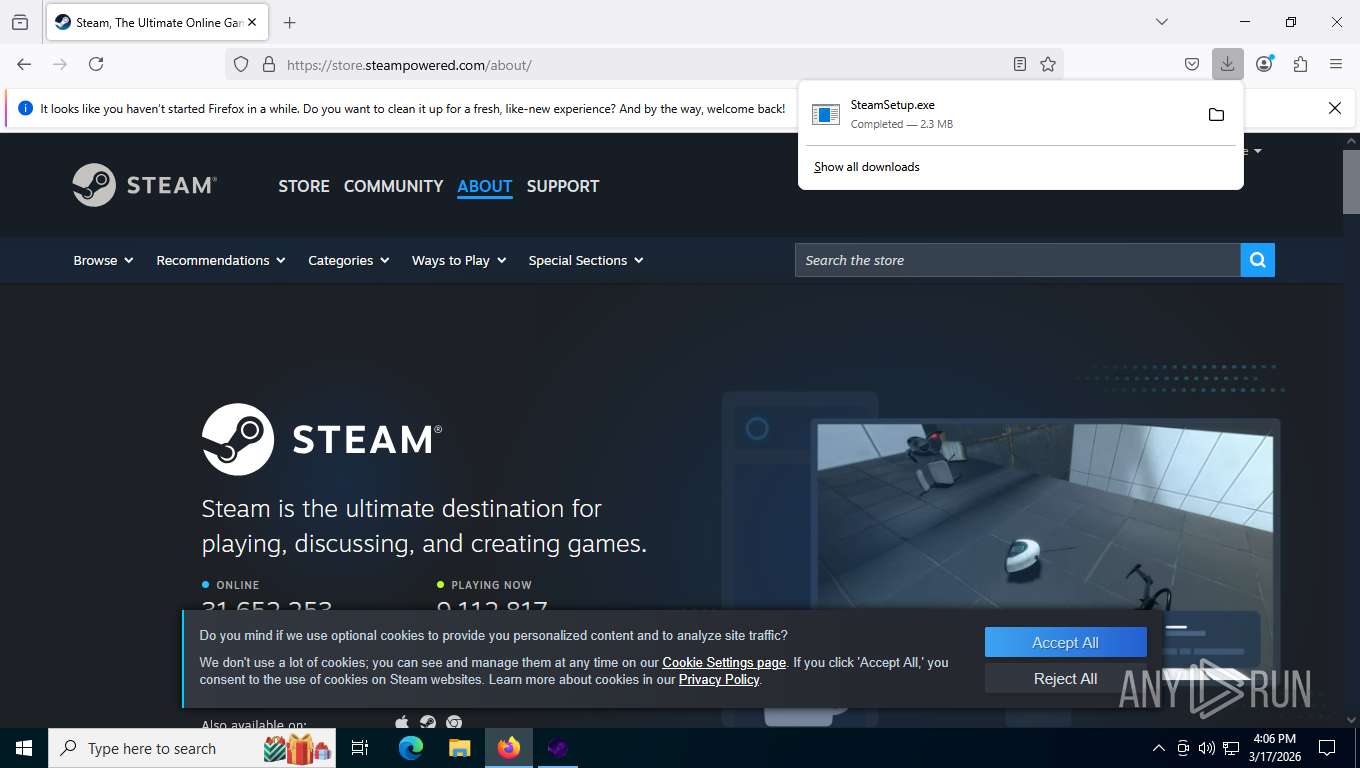Click Show all downloads
Viewport: 1360px width, 768px height.
tap(867, 167)
